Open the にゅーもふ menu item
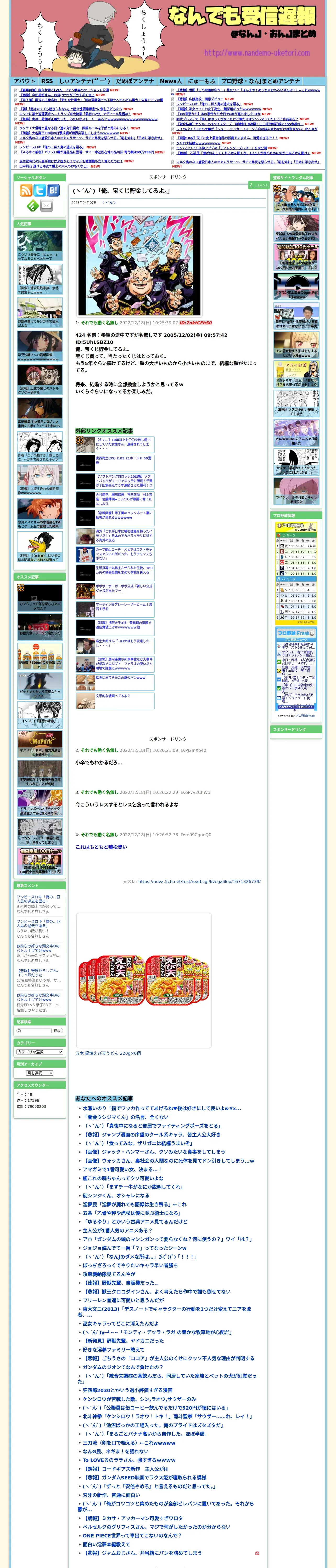This screenshot has height=1568, width=336. coord(201,81)
